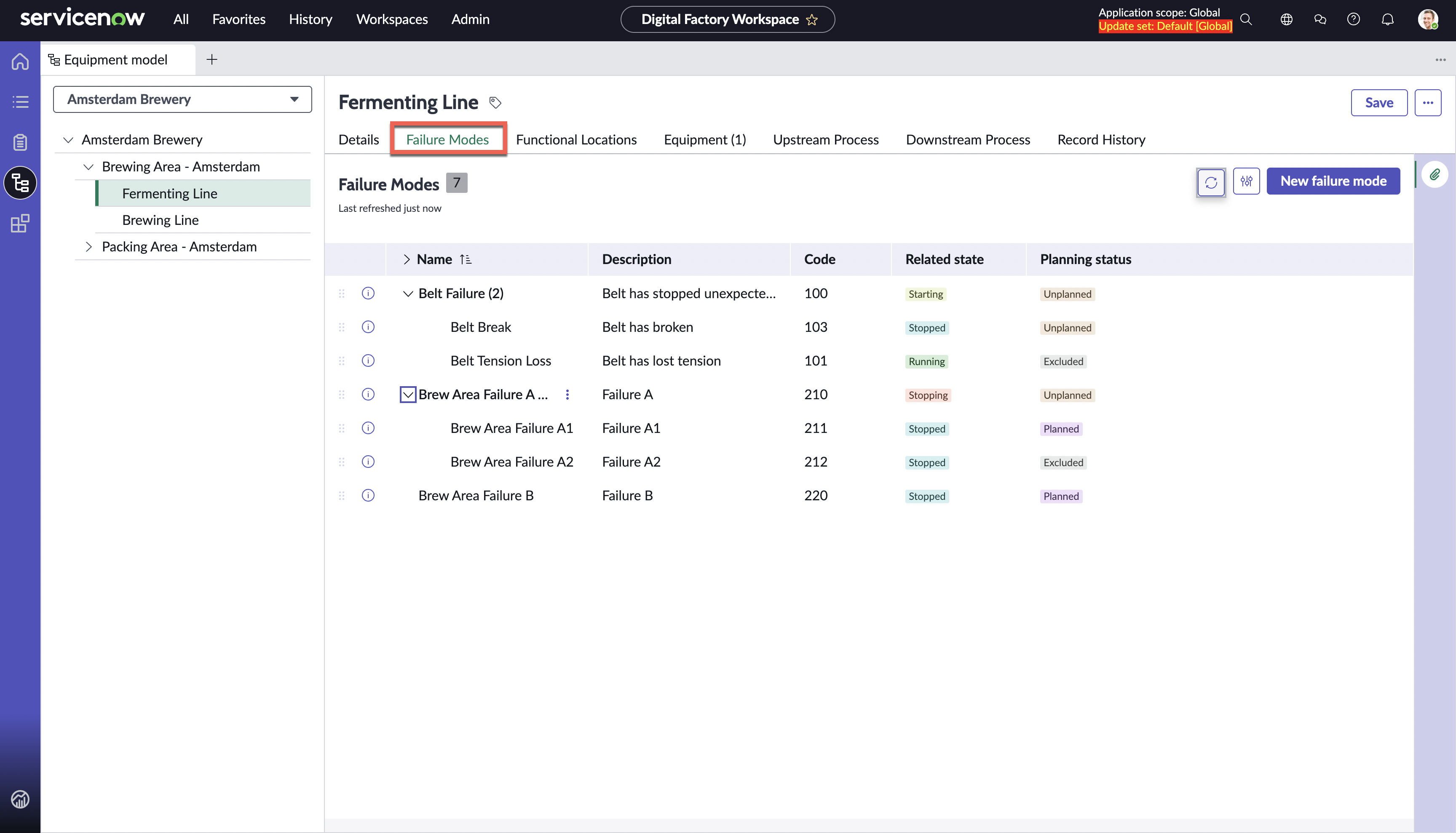This screenshot has width=1456, height=833.
Task: Open the All menu in the top navigation
Action: (181, 19)
